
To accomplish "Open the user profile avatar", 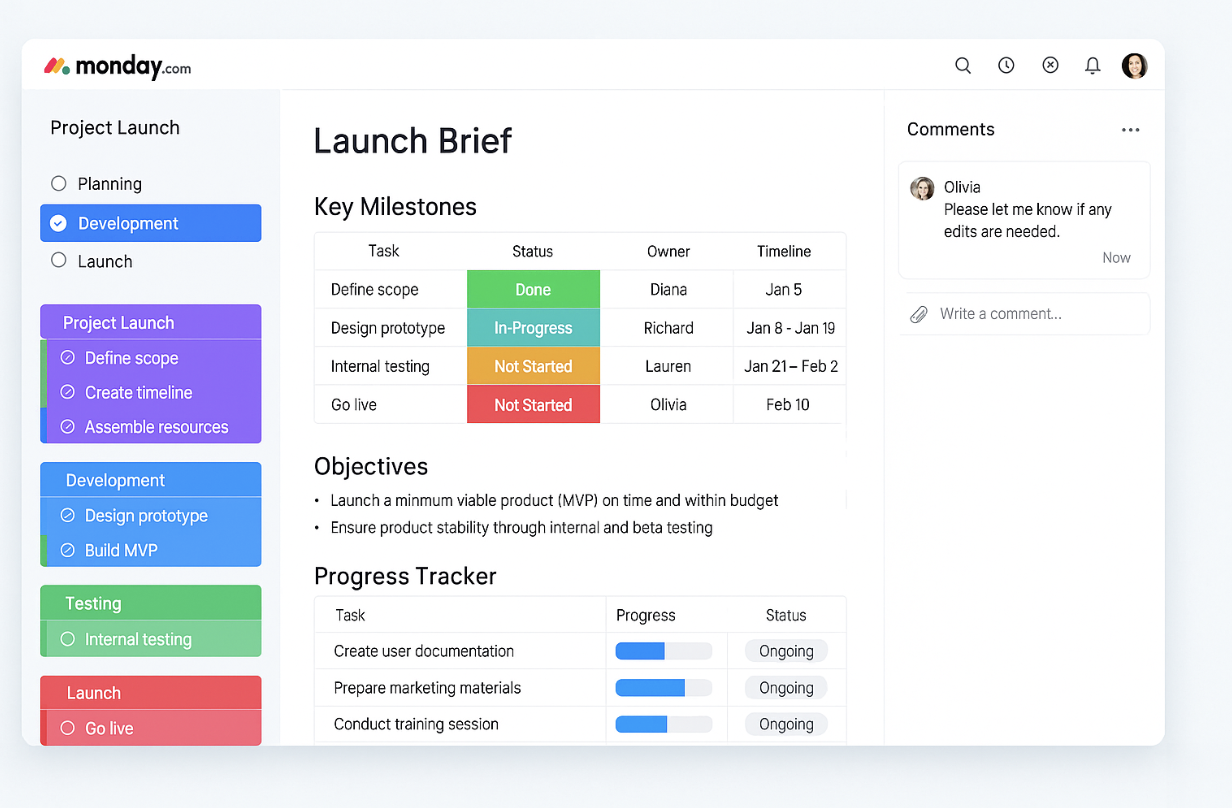I will point(1134,66).
